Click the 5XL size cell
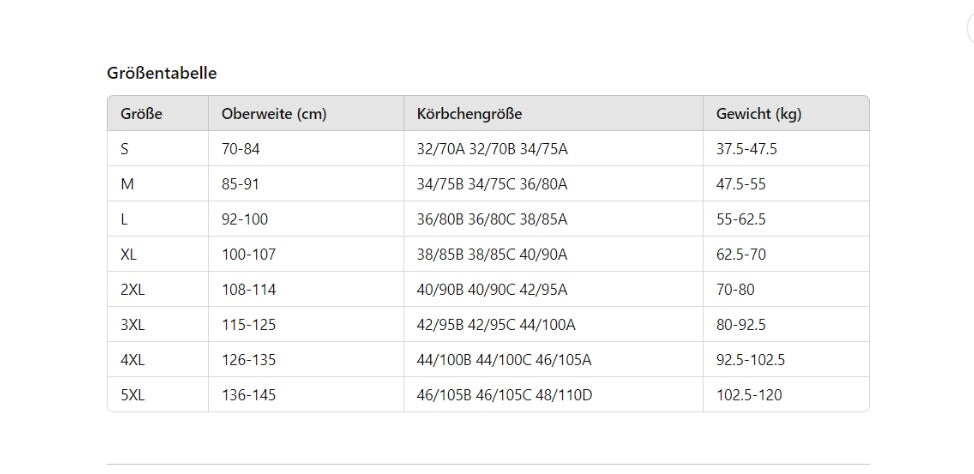Viewport: 974px width, 474px height. point(133,395)
